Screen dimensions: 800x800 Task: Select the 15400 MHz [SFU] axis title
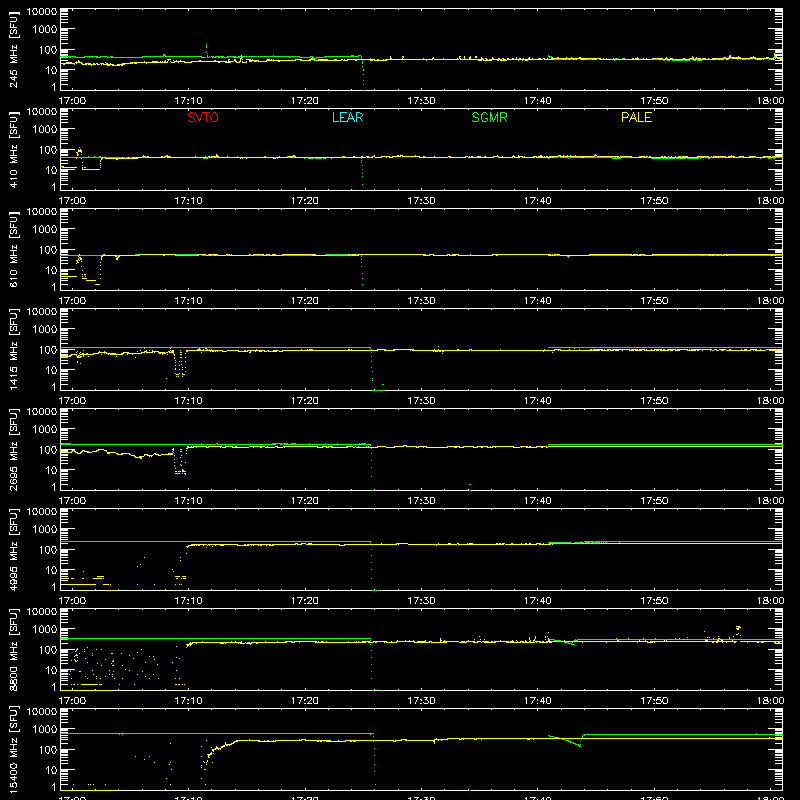pos(13,749)
